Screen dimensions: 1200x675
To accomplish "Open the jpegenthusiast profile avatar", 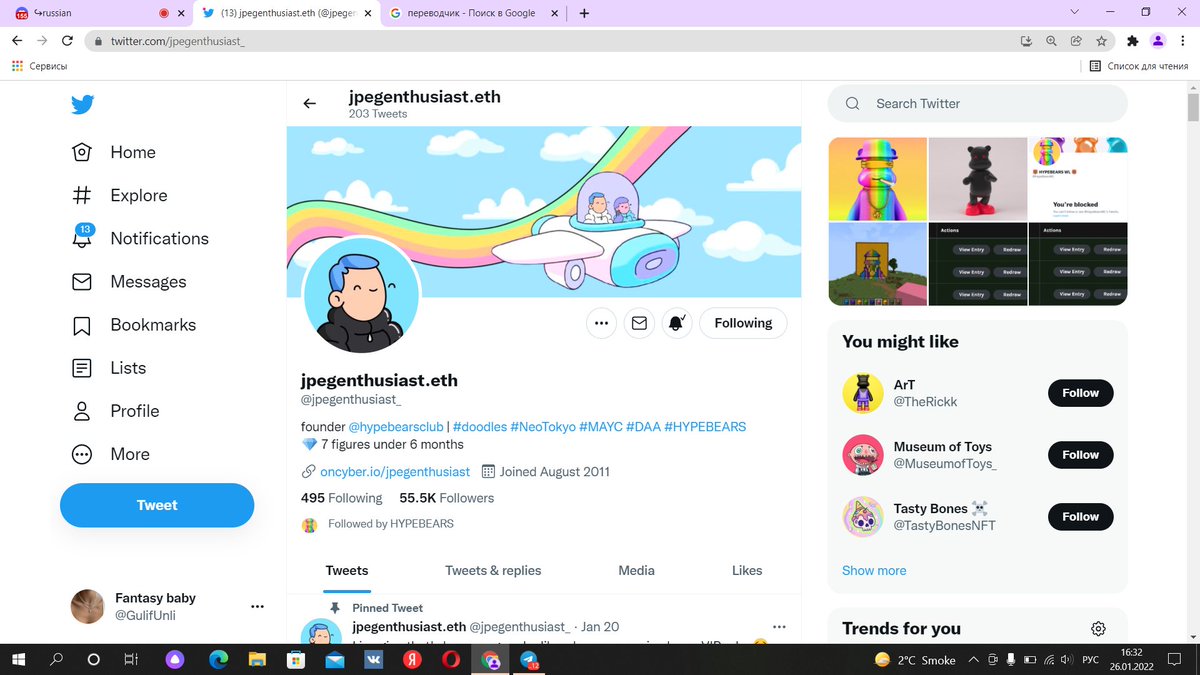I will pyautogui.click(x=361, y=296).
